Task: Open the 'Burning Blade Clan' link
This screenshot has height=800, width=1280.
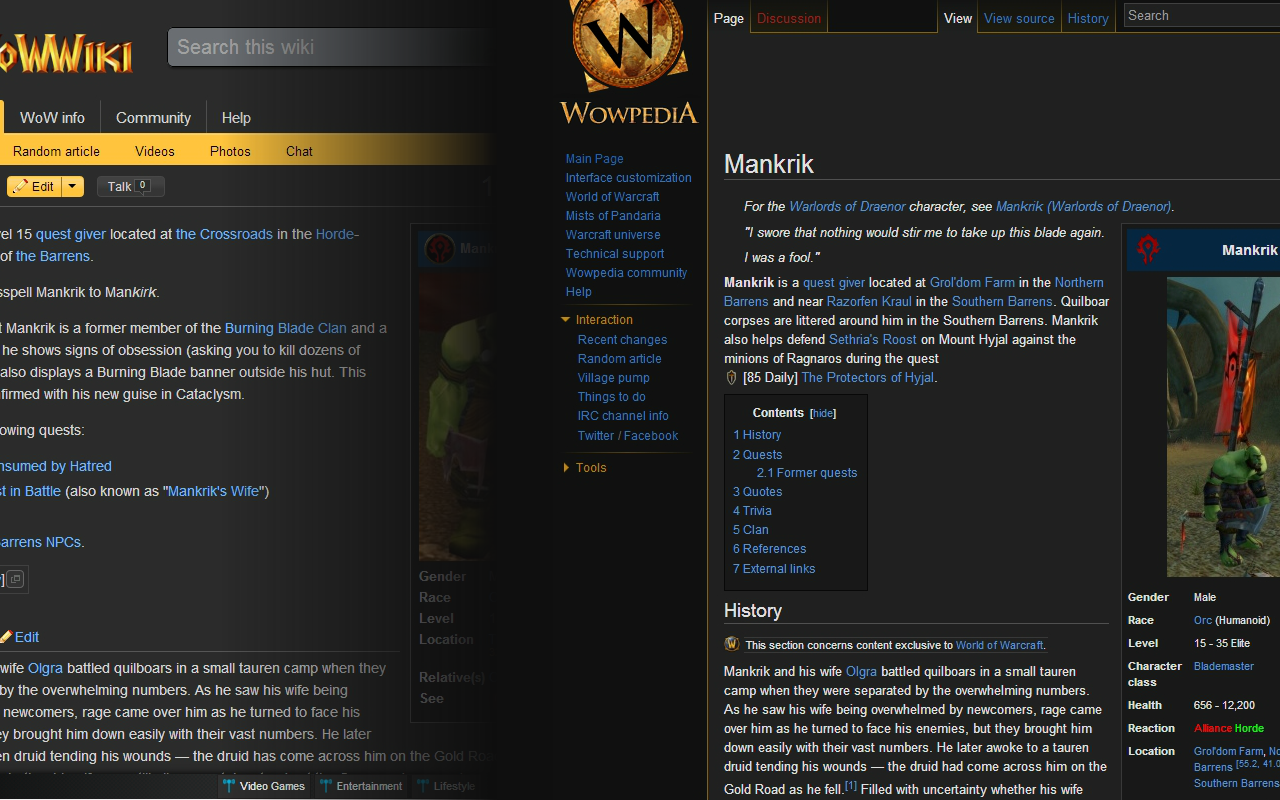Action: (x=286, y=328)
